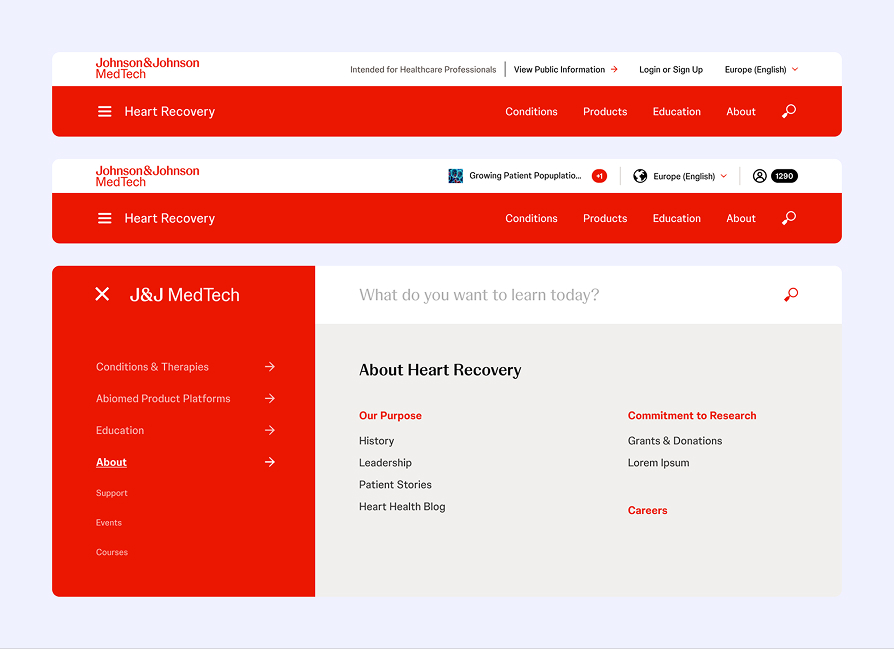
Task: Click the red +1 notification badge
Action: pyautogui.click(x=599, y=175)
